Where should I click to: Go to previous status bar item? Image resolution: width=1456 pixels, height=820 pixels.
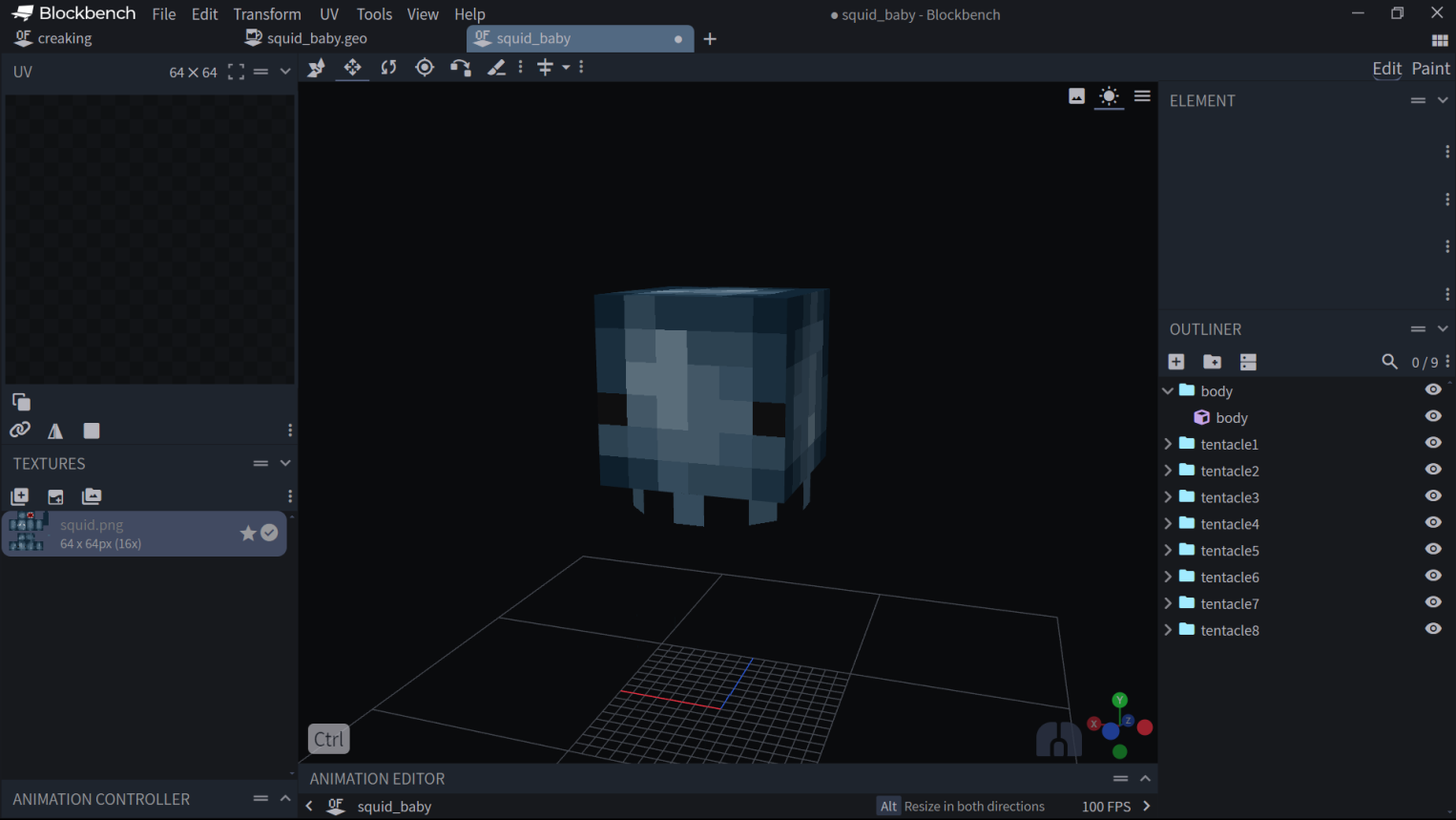[x=309, y=807]
